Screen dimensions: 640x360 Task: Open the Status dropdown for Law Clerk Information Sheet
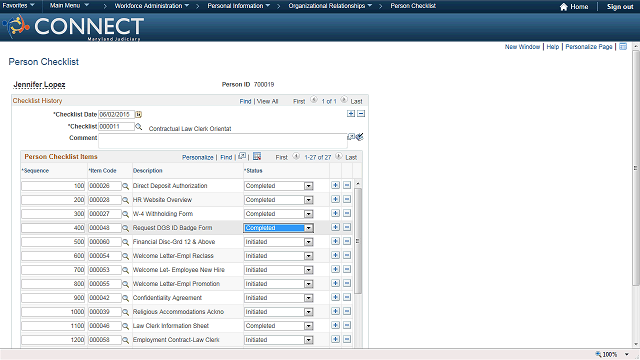309,326
